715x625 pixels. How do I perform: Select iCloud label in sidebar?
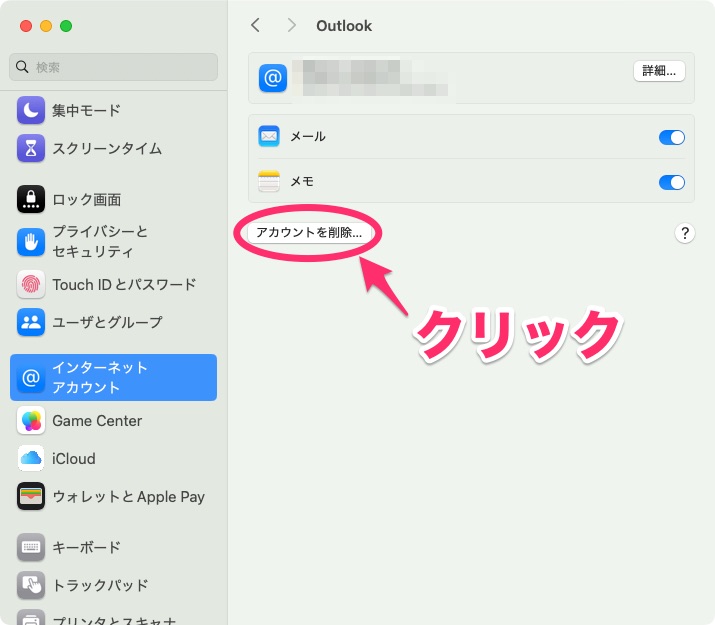click(74, 458)
